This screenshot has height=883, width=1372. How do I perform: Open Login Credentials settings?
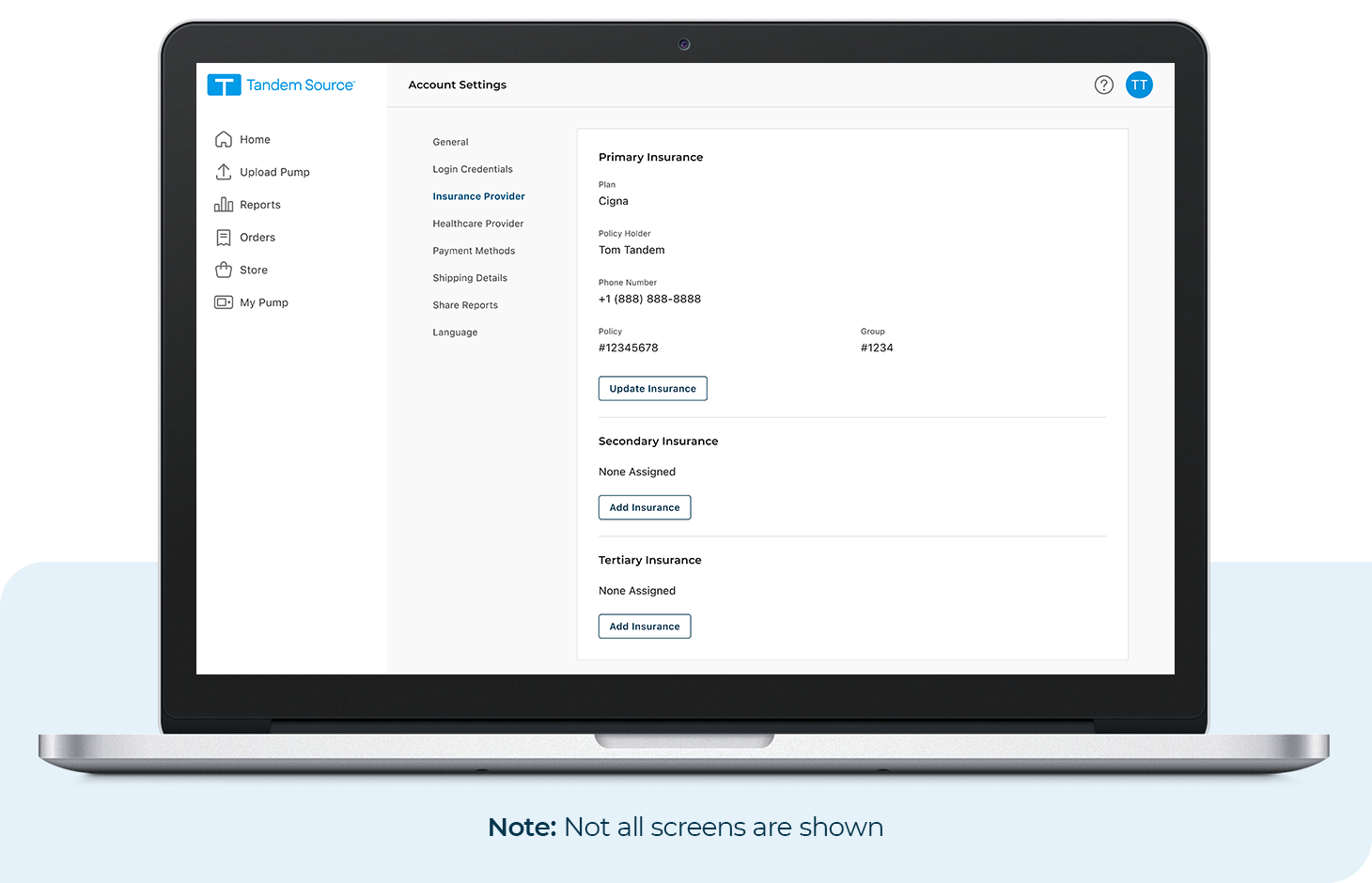click(473, 169)
